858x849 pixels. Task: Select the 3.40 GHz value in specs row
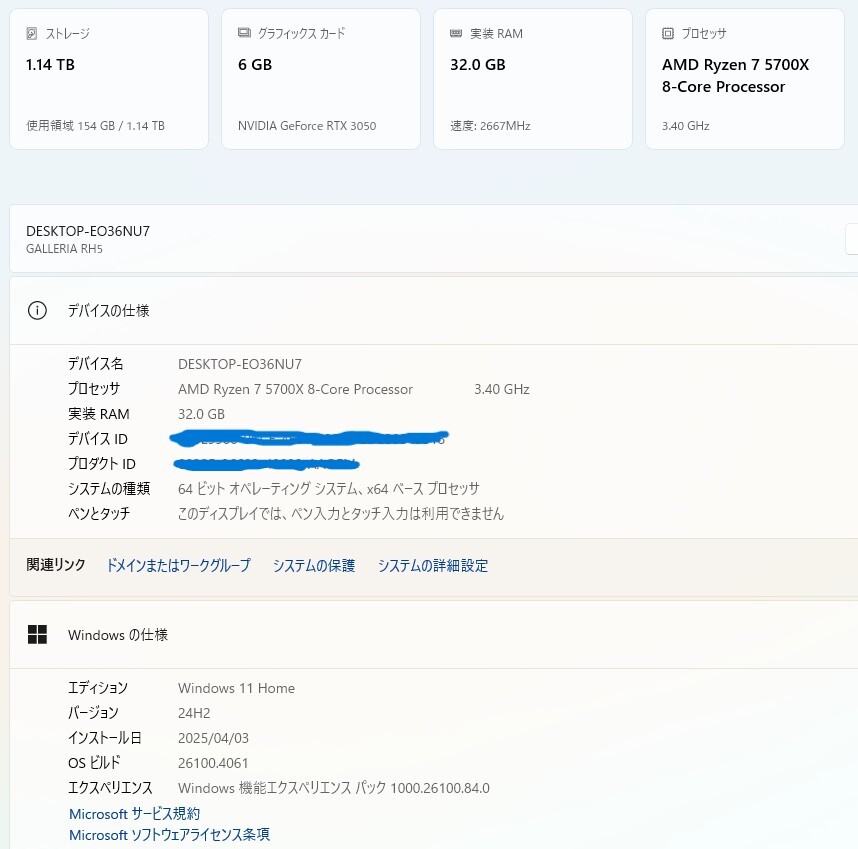(x=502, y=389)
